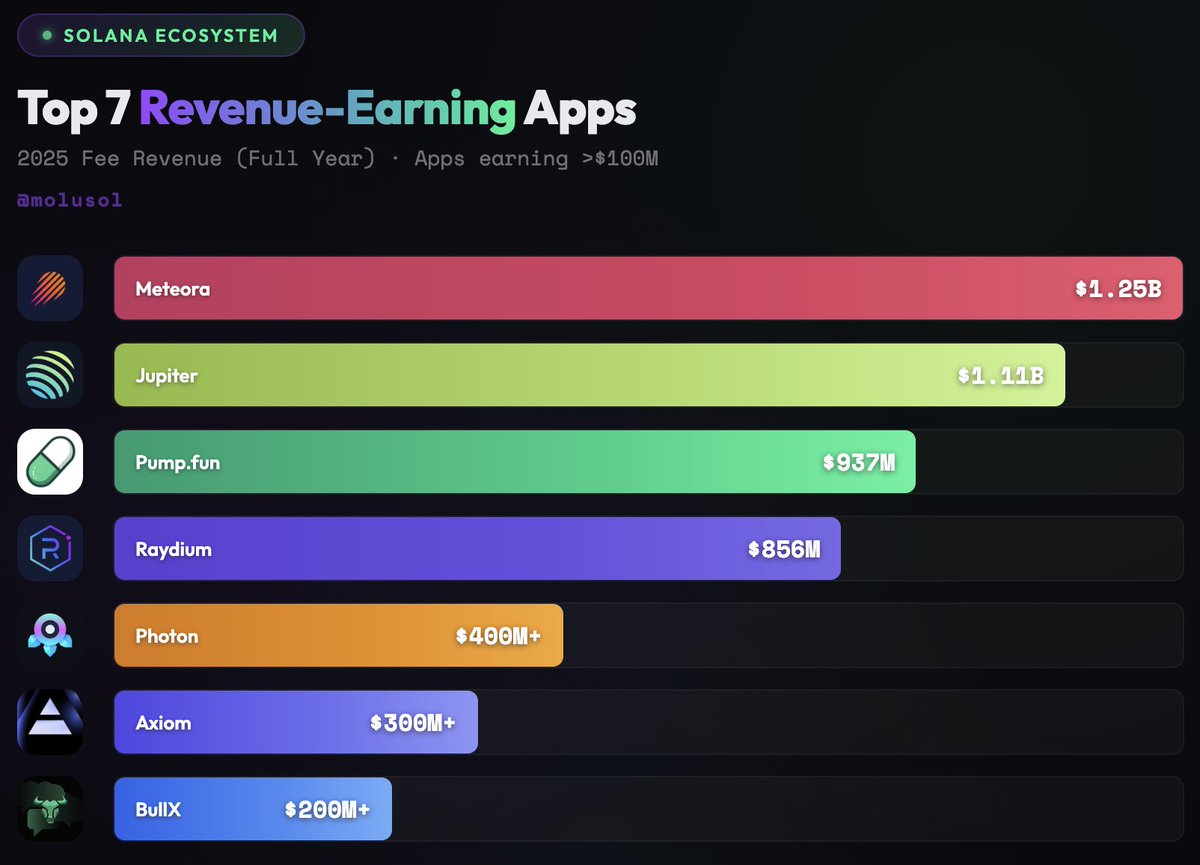Click the Photon rocket logo icon
The height and width of the screenshot is (865, 1200).
[x=50, y=635]
